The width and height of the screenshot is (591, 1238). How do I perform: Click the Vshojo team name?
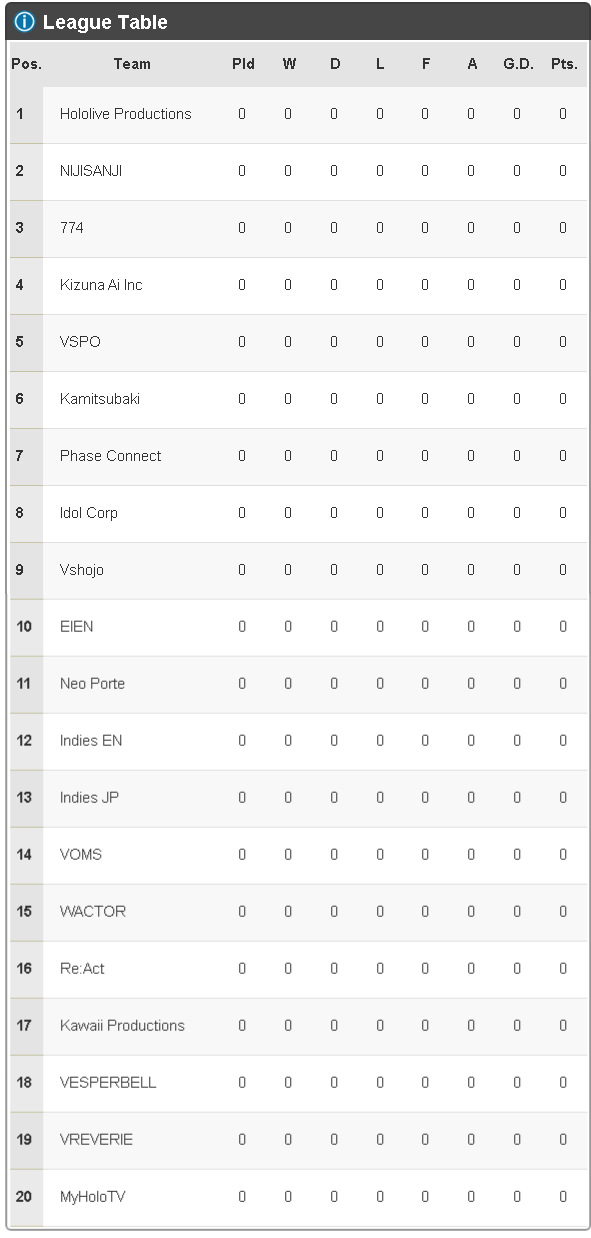pos(81,570)
